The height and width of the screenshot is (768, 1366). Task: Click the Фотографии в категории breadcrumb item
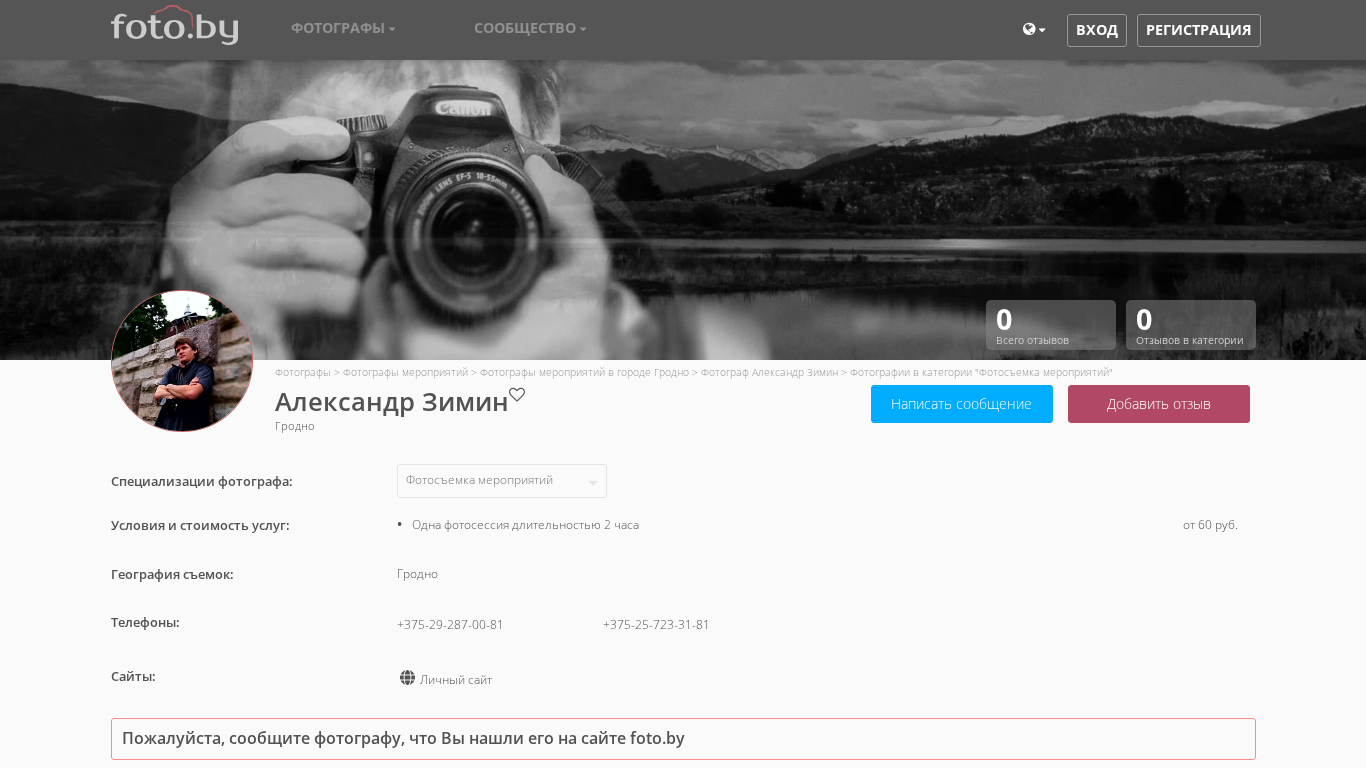981,372
